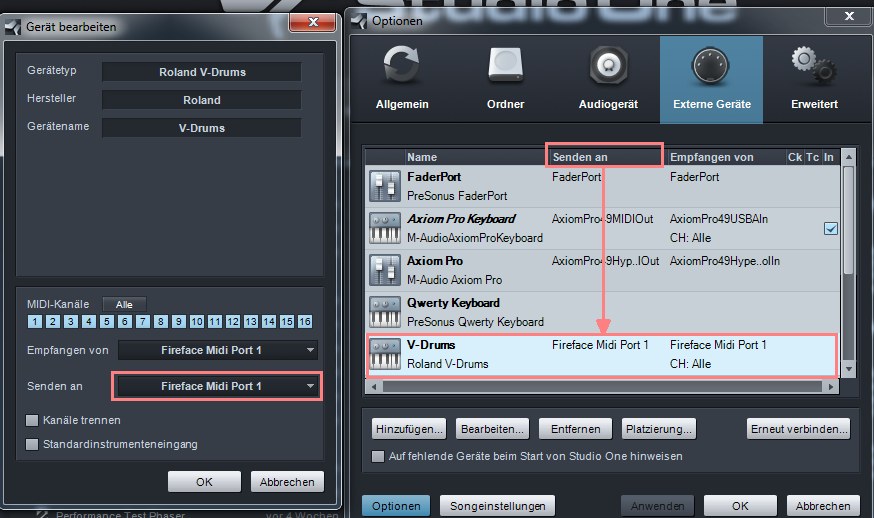Toggle MIDI channel 16
Viewport: 874px width, 518px height.
[x=304, y=322]
